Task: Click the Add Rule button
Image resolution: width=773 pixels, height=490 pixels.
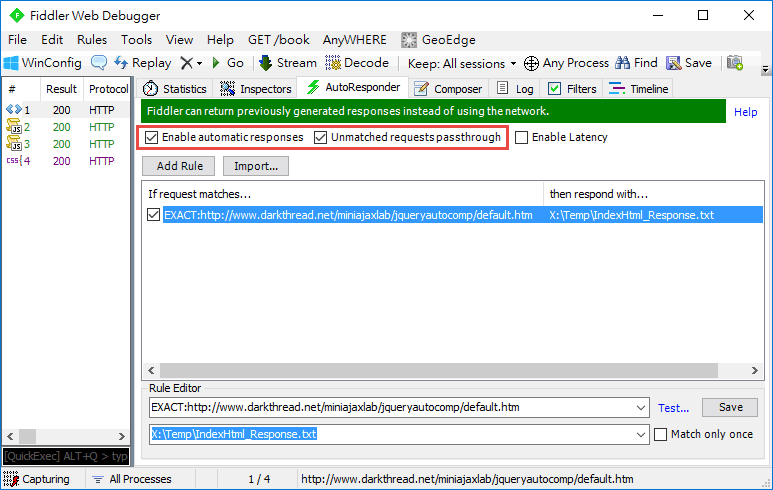Action: [179, 166]
